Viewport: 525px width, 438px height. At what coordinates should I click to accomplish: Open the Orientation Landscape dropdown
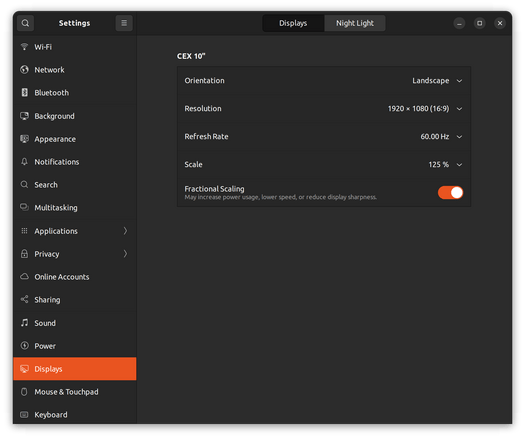pos(437,81)
